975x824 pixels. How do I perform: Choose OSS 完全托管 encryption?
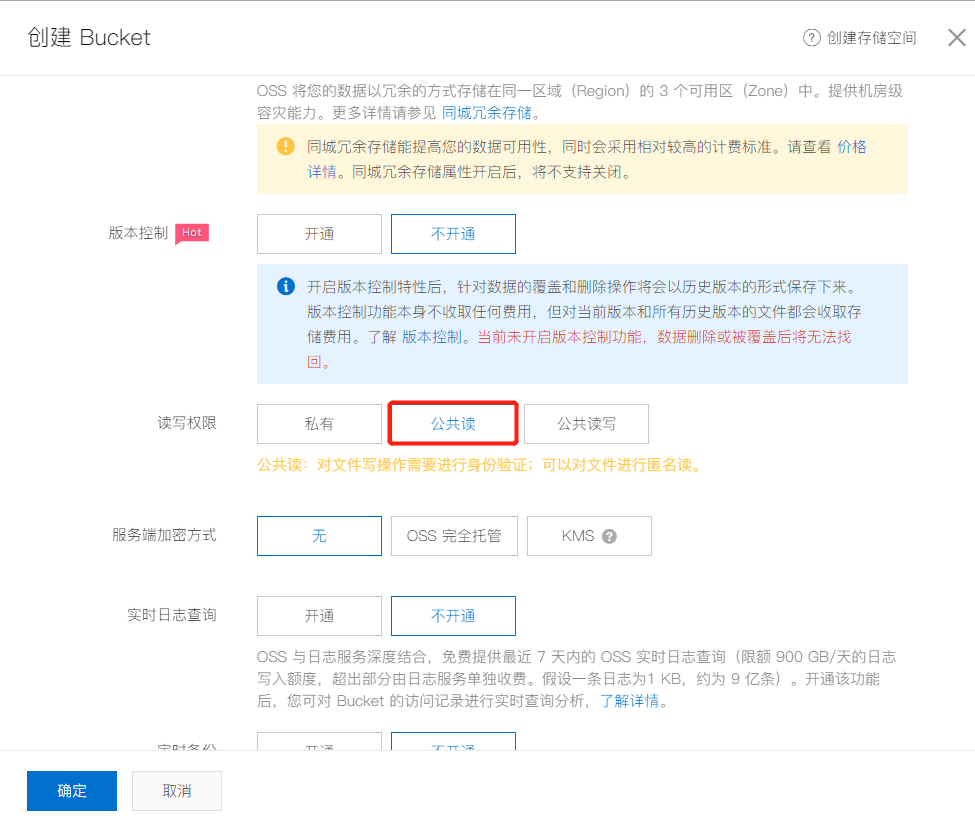[454, 536]
